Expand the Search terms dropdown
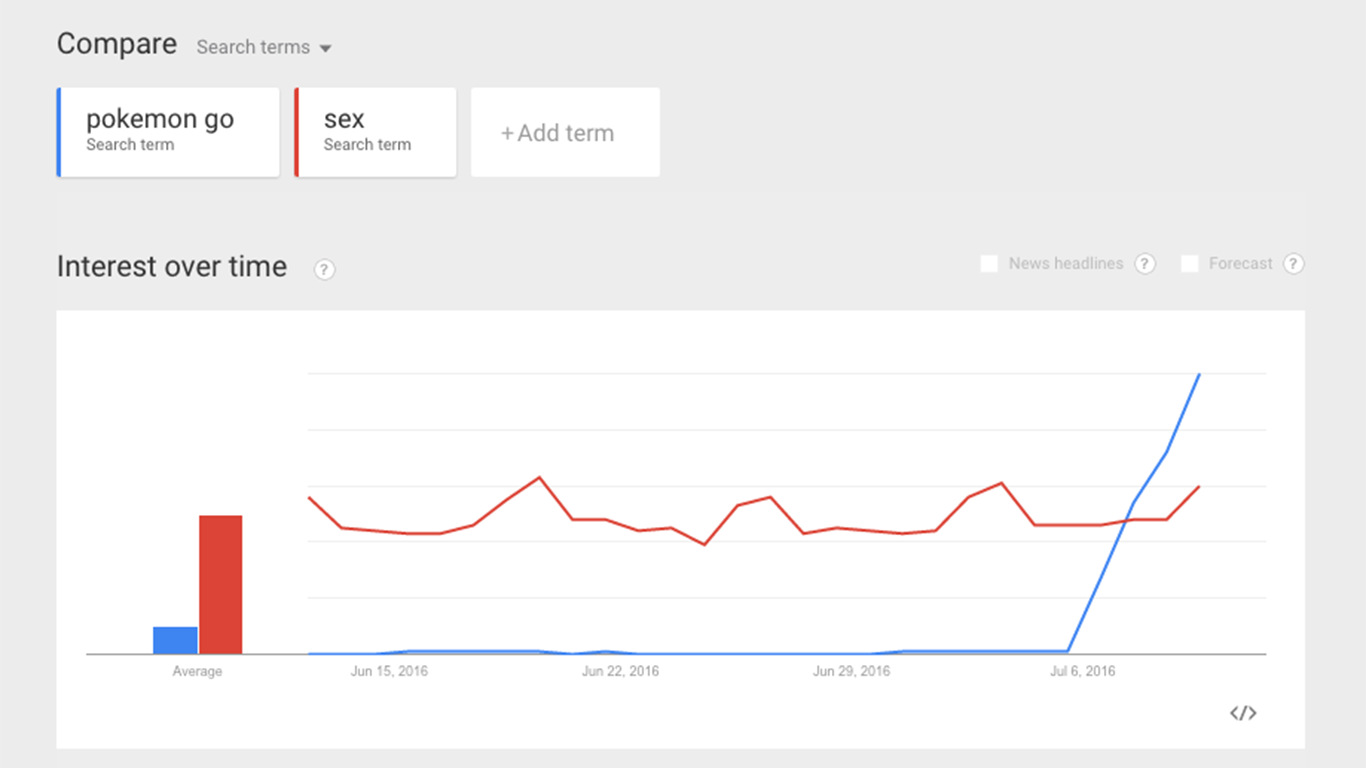 [264, 47]
